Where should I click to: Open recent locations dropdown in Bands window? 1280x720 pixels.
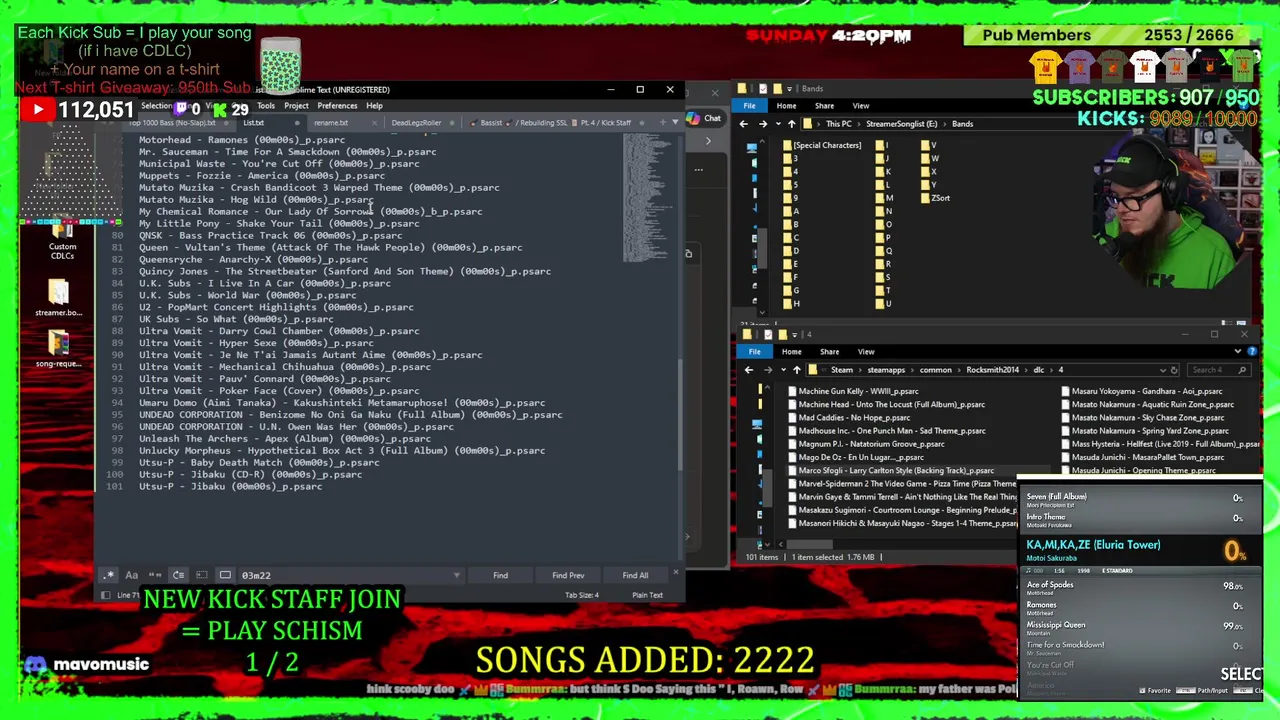(776, 124)
